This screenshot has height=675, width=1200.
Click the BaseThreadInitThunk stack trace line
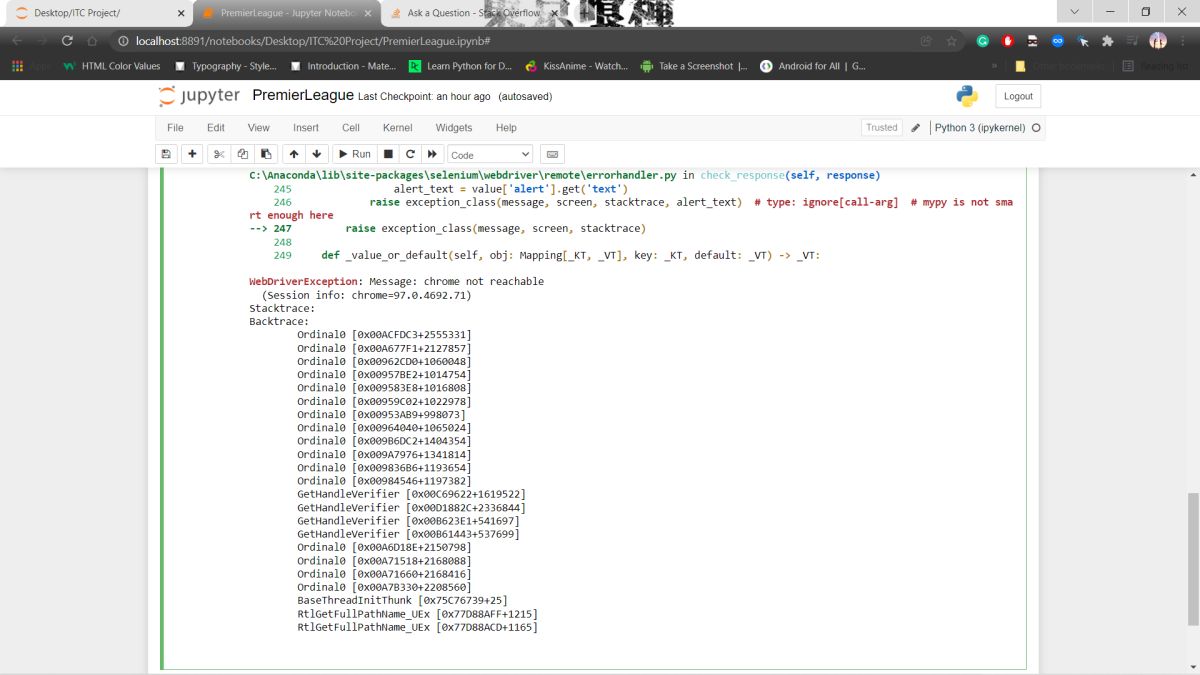coord(402,600)
